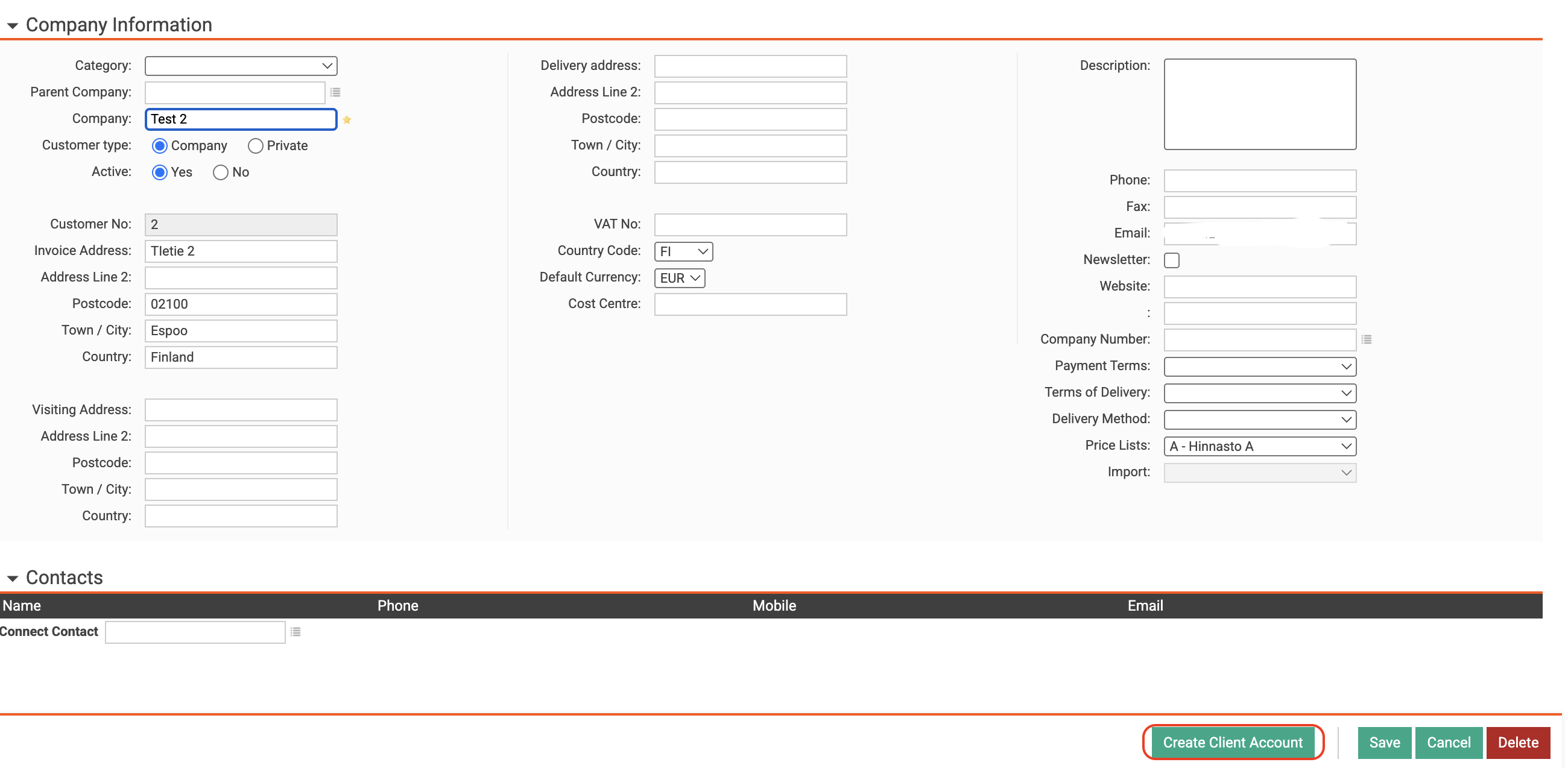Click Create Client Account button
1568x768 pixels.
coord(1232,743)
